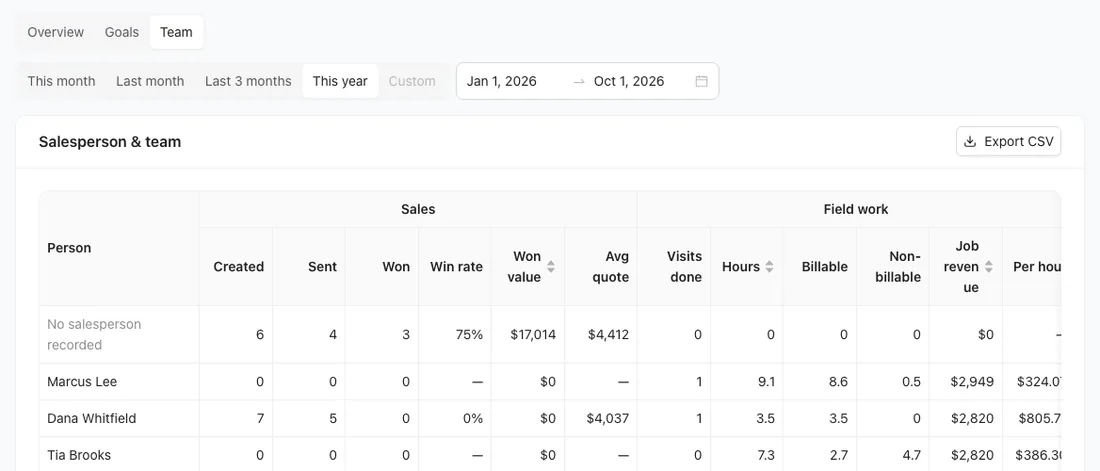
Task: Switch to the Overview tab
Action: (x=55, y=32)
